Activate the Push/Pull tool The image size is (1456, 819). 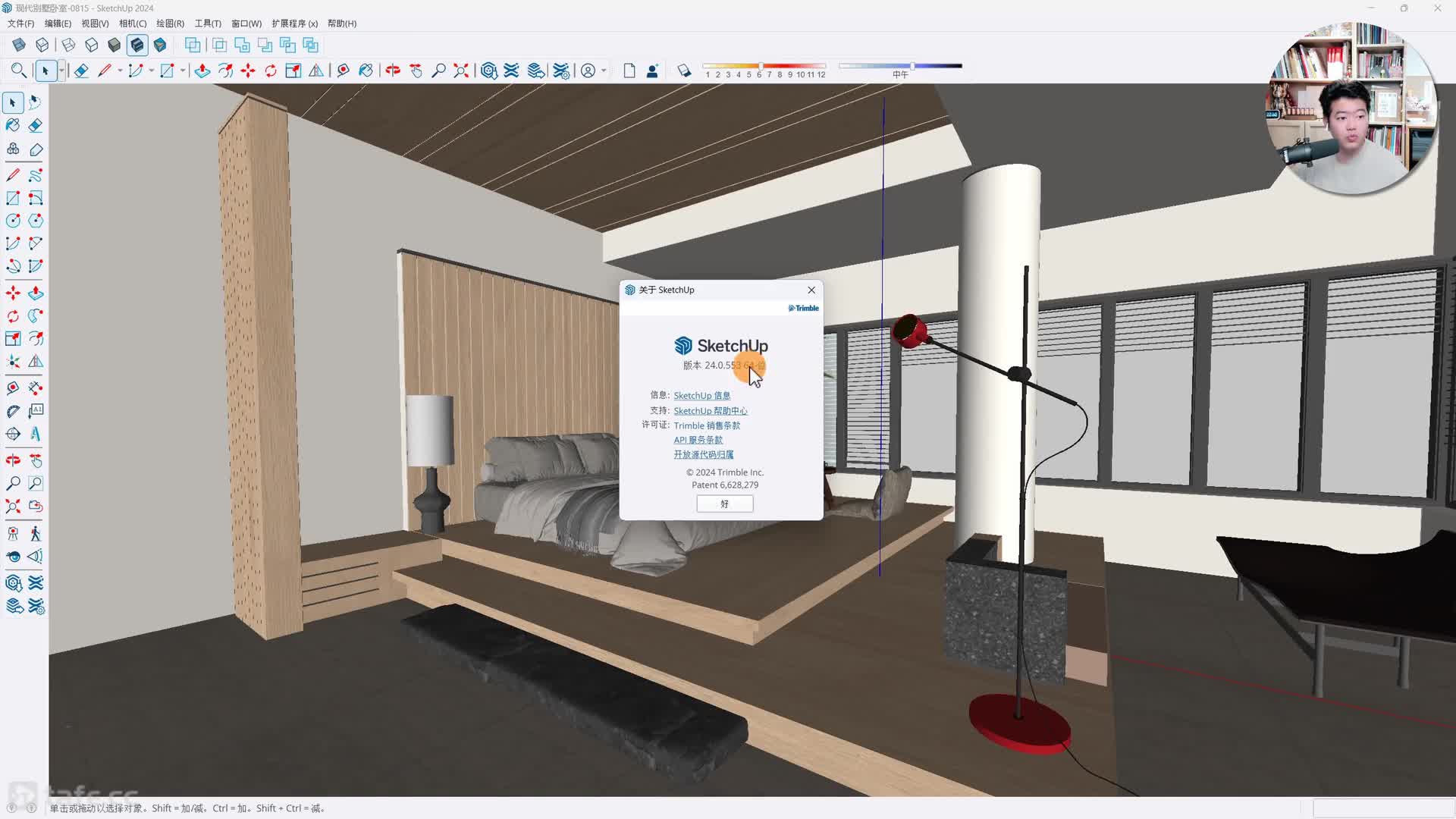pos(202,71)
